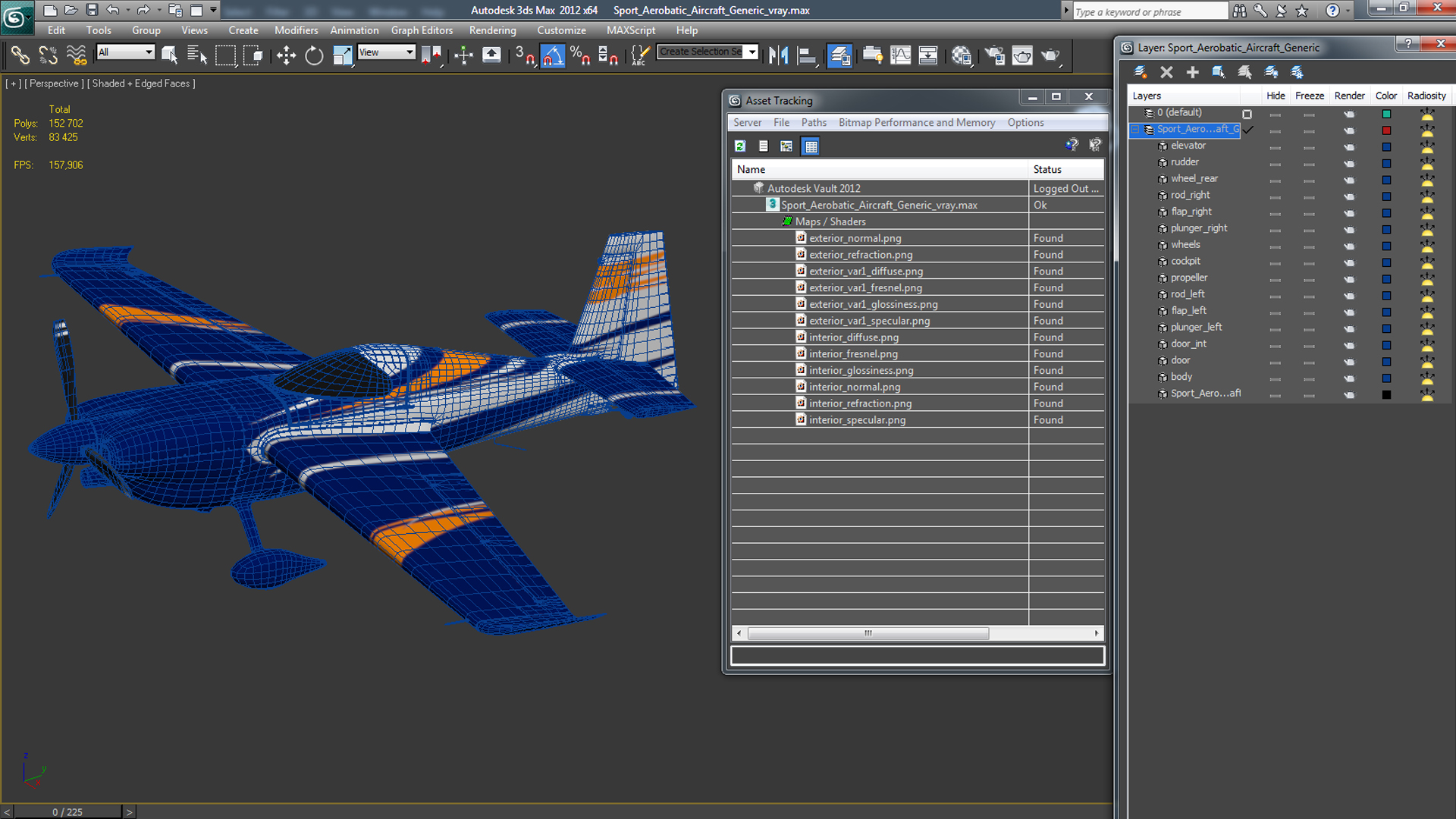Toggle Hide for the elevator object
The image size is (1456, 819).
point(1275,147)
